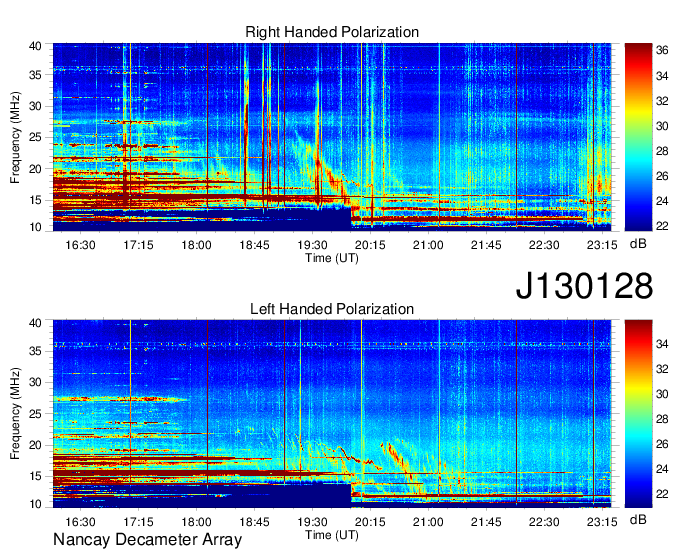680x552 pixels.
Task: Click the dB unit beside Left Handed colorbar
Action: point(638,519)
